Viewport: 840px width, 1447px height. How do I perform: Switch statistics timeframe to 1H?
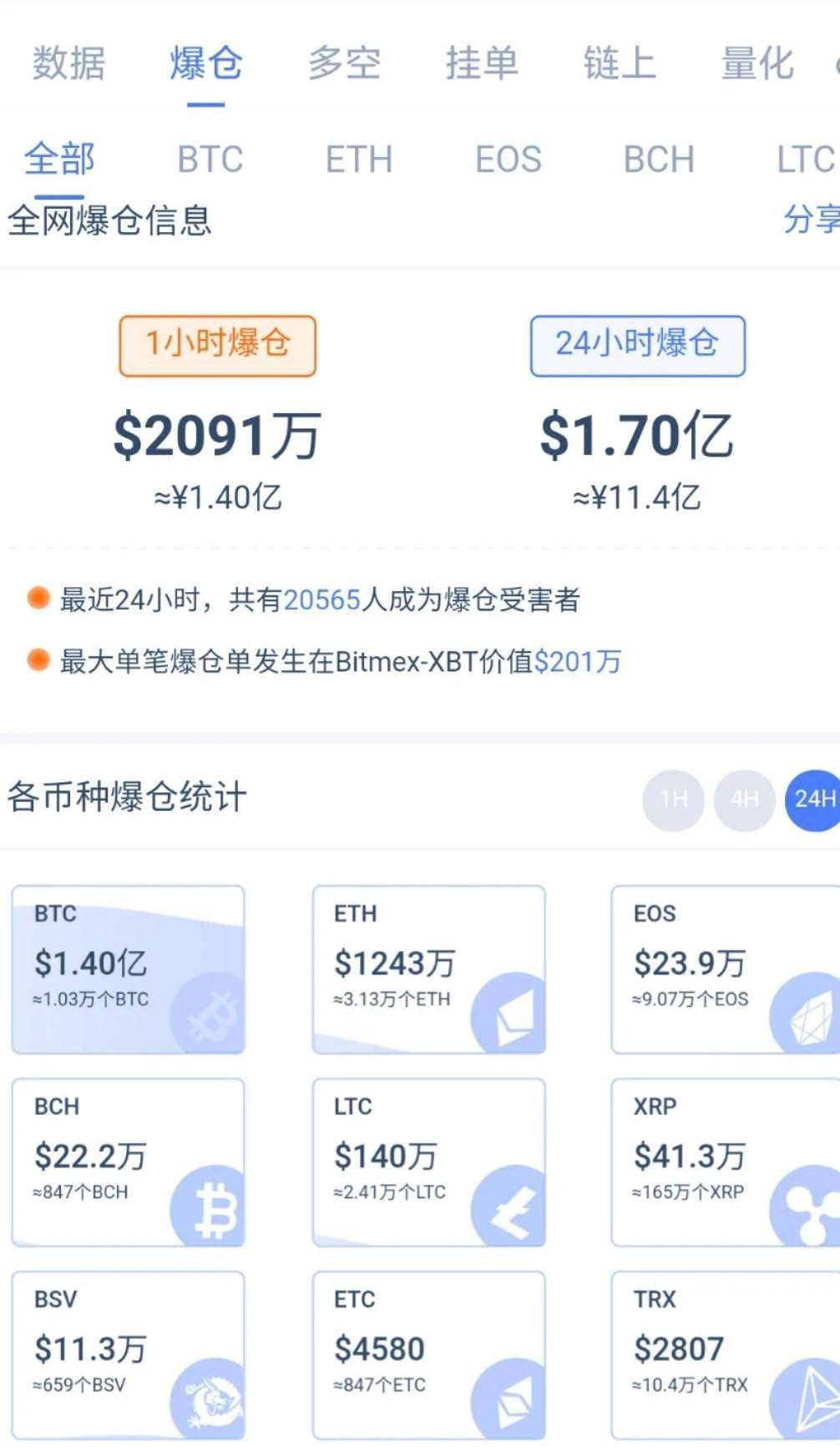point(673,800)
